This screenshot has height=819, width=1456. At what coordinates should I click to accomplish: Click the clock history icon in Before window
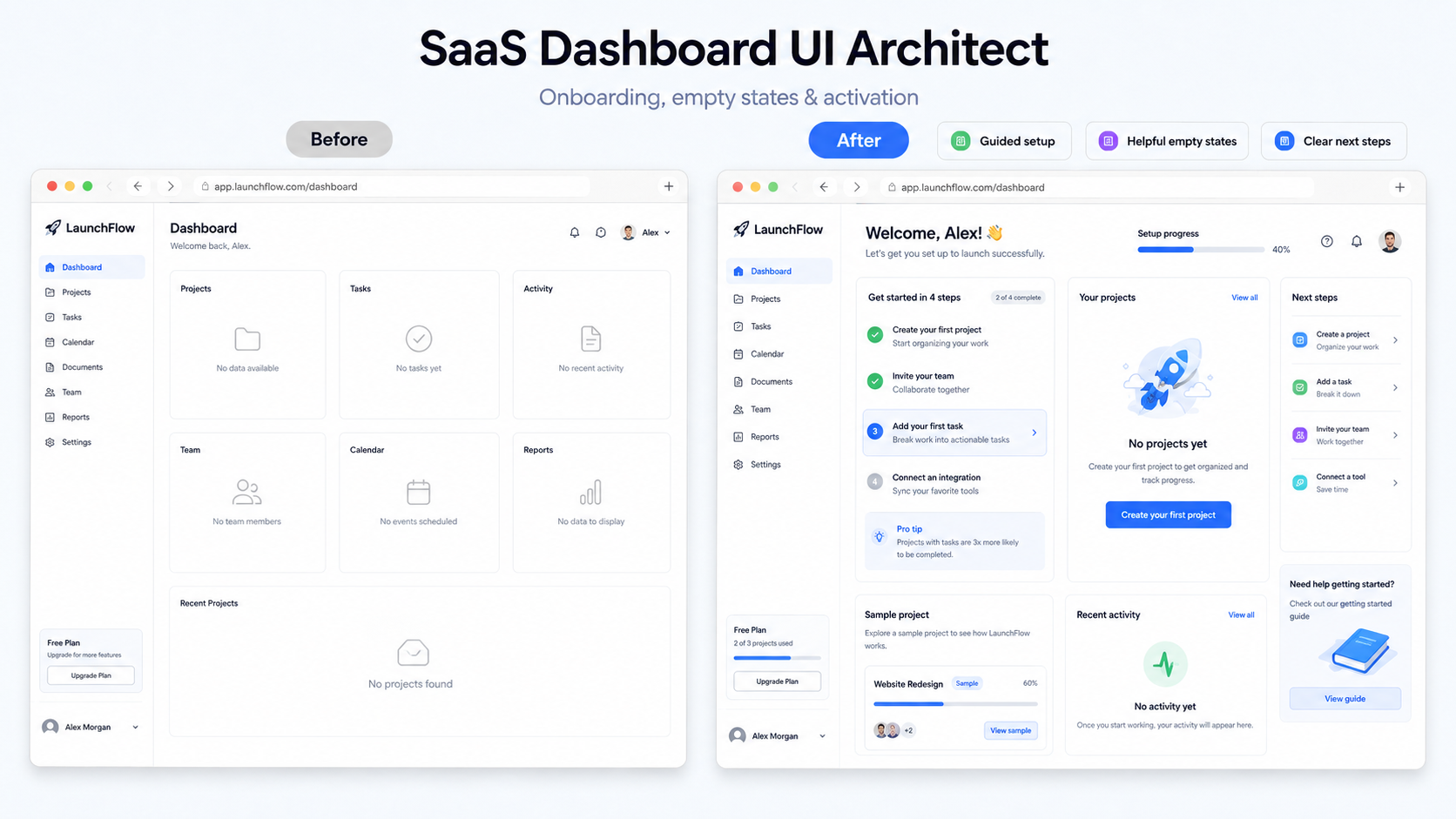pyautogui.click(x=601, y=232)
